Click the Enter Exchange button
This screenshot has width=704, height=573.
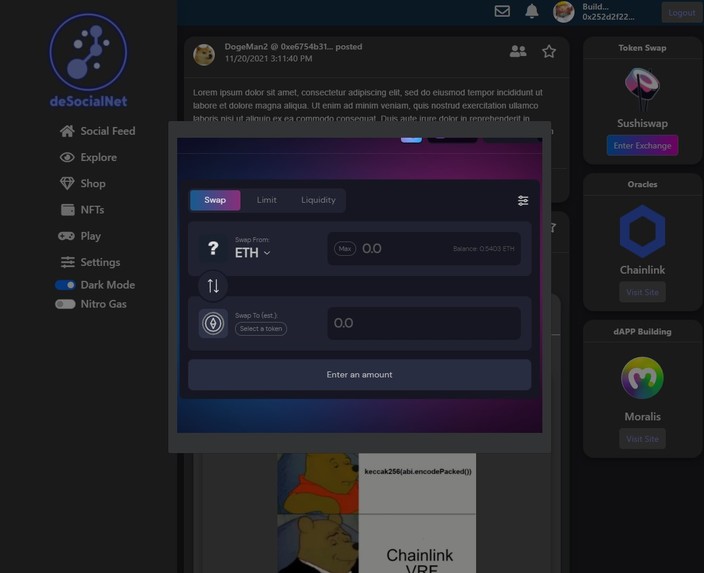tap(642, 145)
